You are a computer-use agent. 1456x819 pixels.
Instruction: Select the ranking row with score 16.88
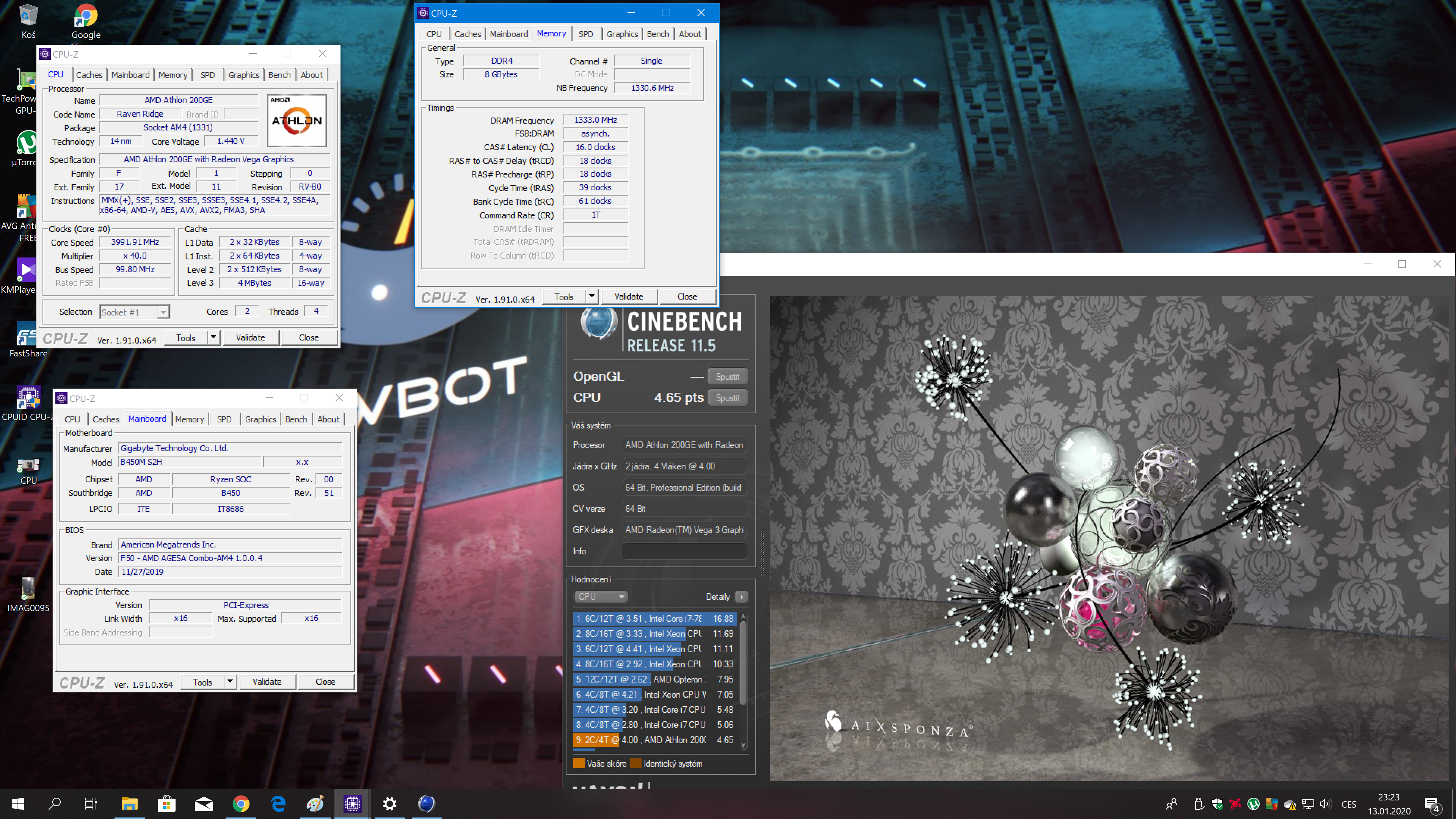tap(655, 619)
